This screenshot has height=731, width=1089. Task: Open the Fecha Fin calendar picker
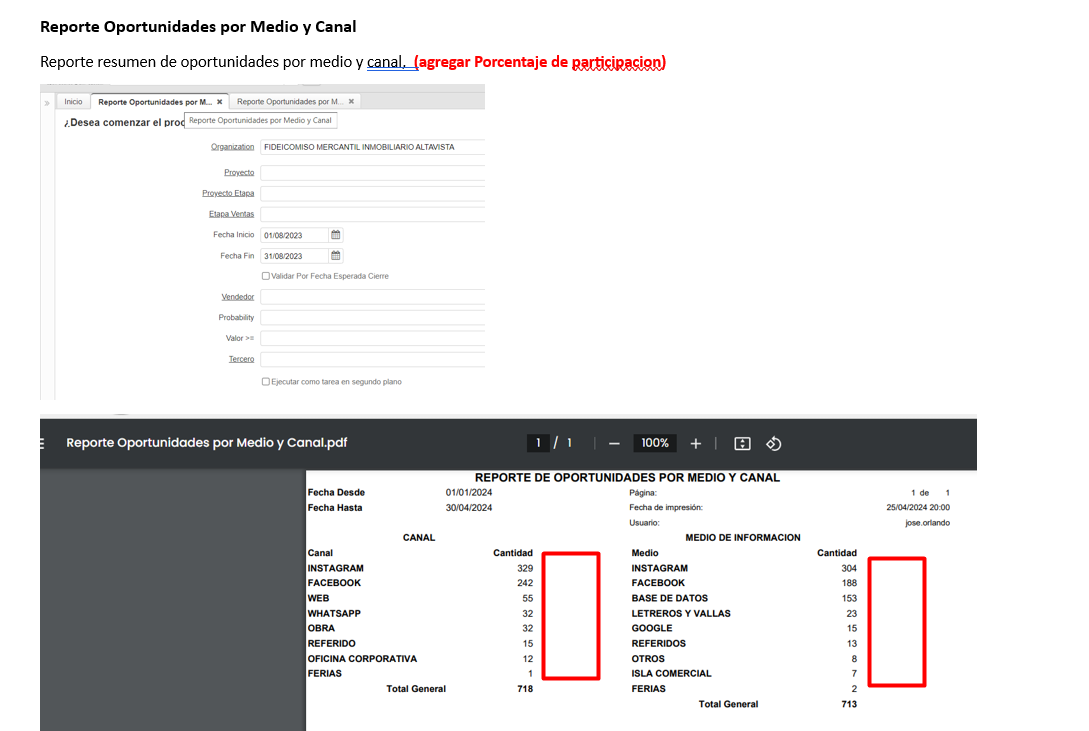336,256
